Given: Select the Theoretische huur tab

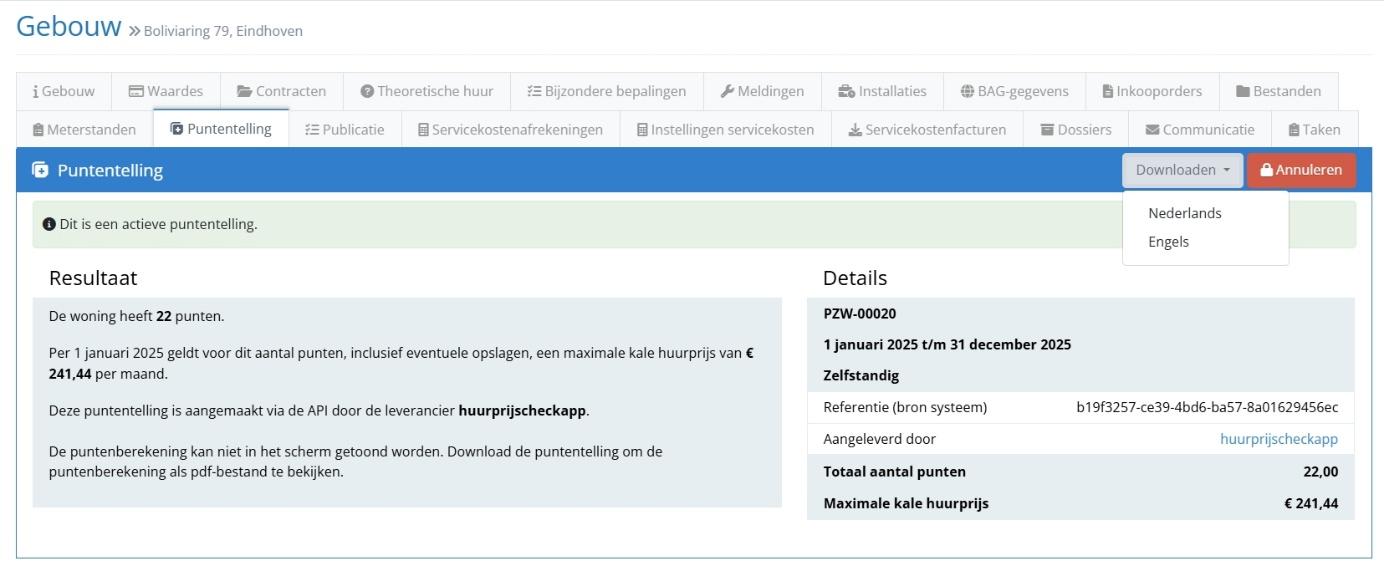Looking at the screenshot, I should pyautogui.click(x=427, y=91).
